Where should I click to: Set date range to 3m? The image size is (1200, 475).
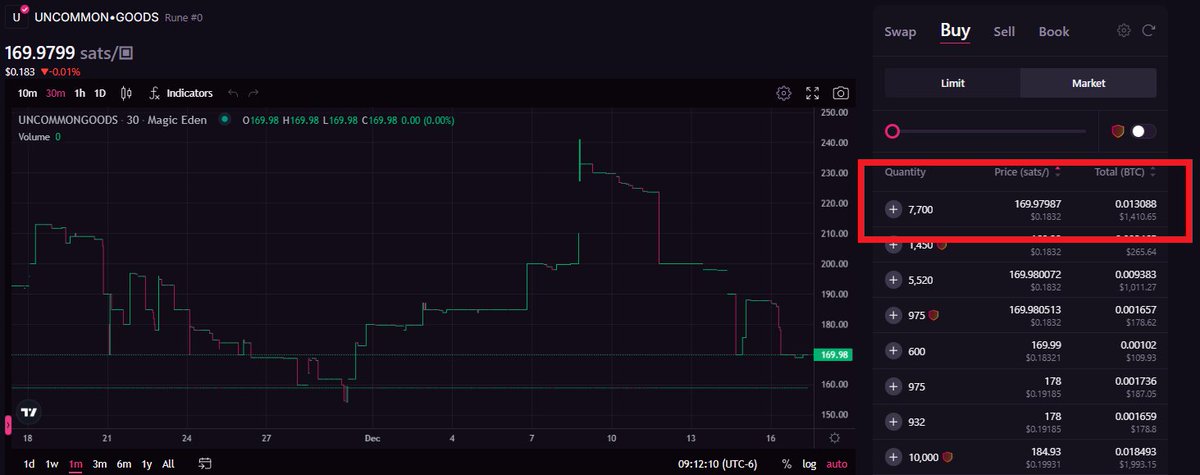(99, 464)
